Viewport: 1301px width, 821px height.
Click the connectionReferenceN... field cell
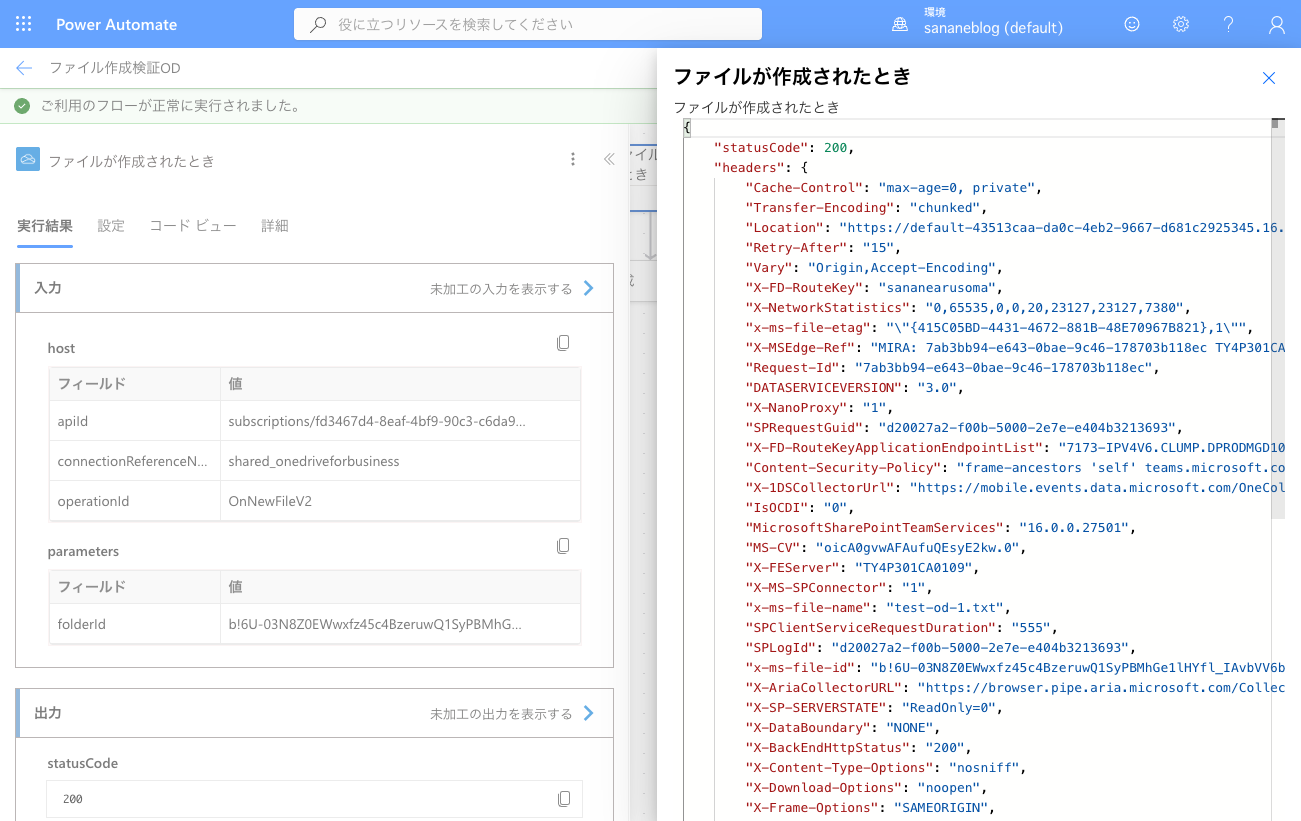click(135, 461)
